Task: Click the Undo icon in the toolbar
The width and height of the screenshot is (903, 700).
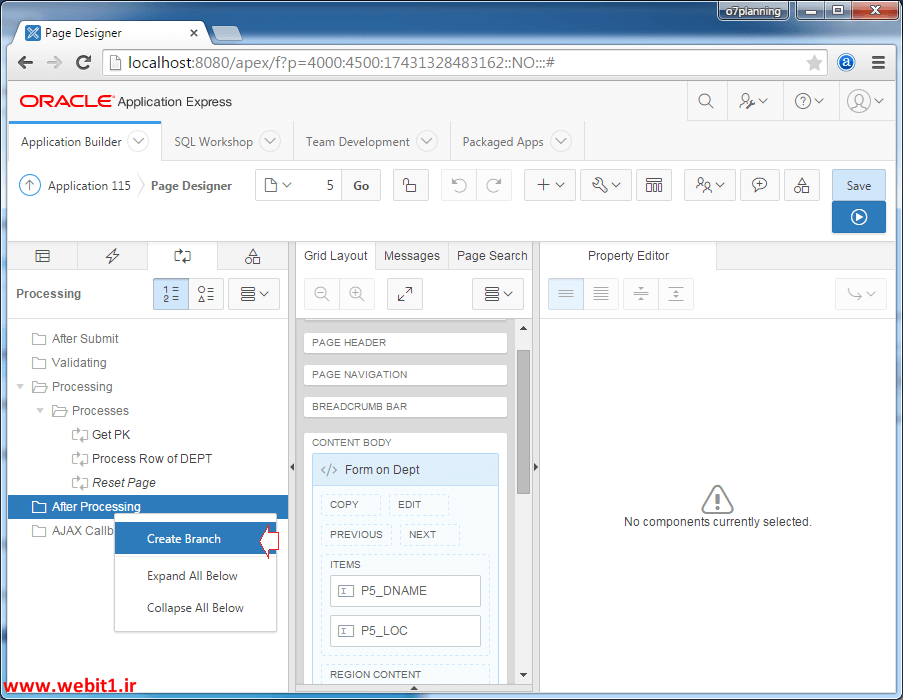Action: (458, 185)
